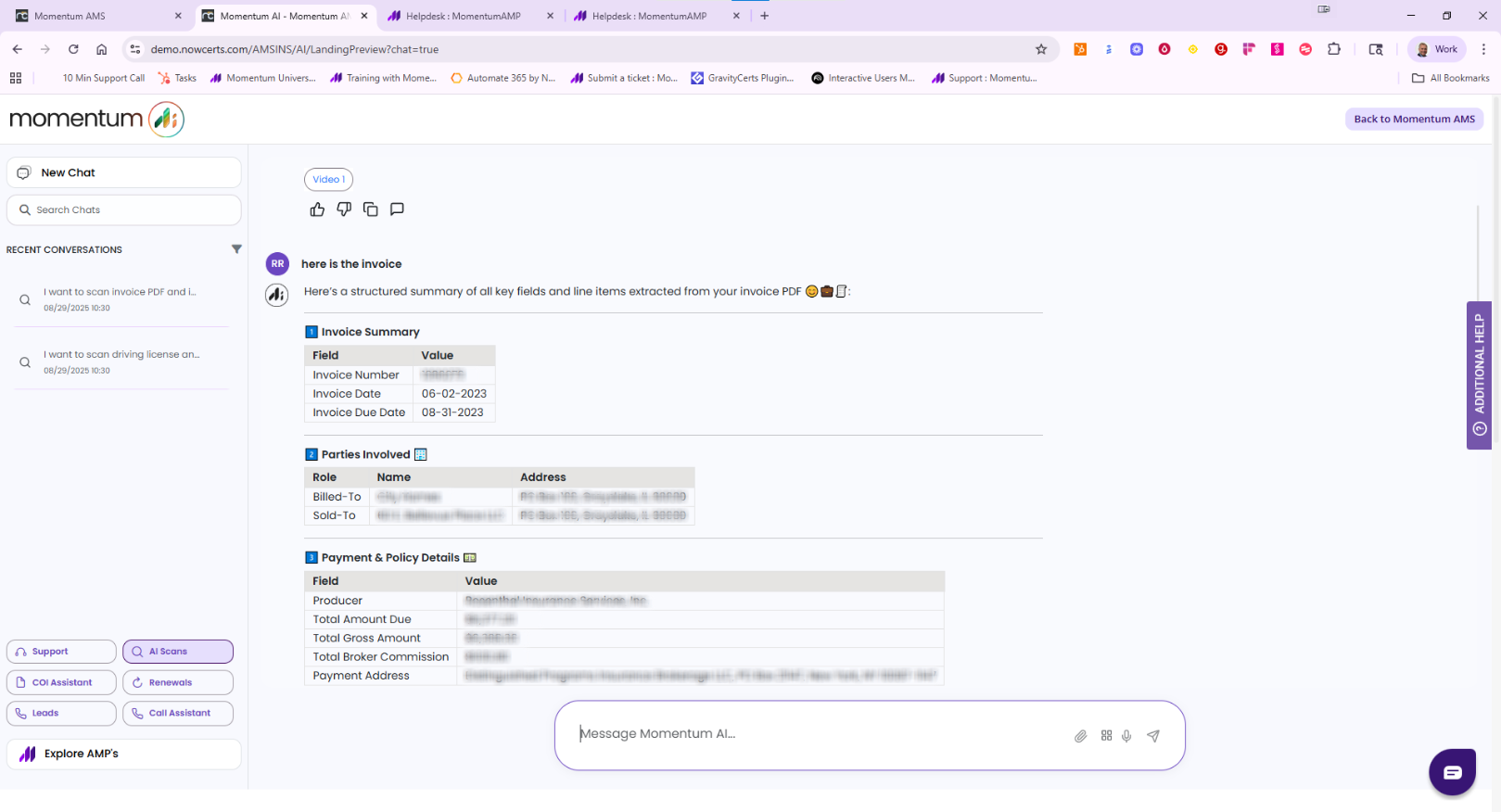1501x812 pixels.
Task: Open the grid apps icon in message box
Action: pos(1106,735)
